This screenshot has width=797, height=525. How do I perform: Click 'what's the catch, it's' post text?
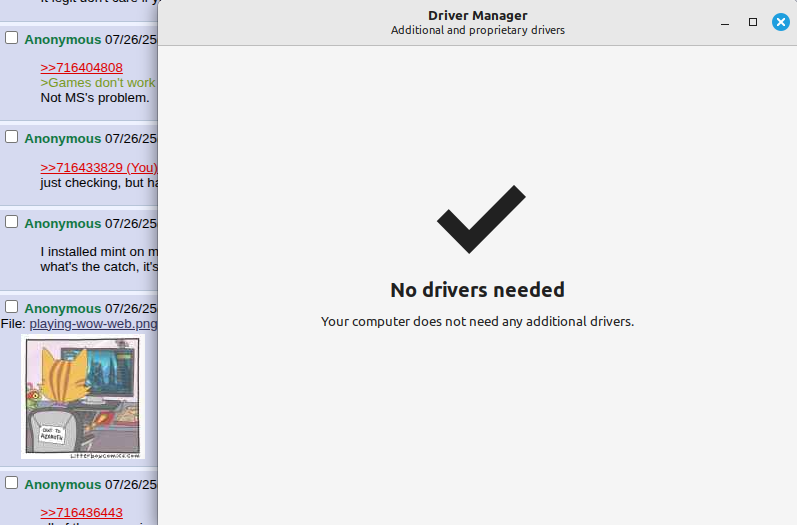coord(99,267)
